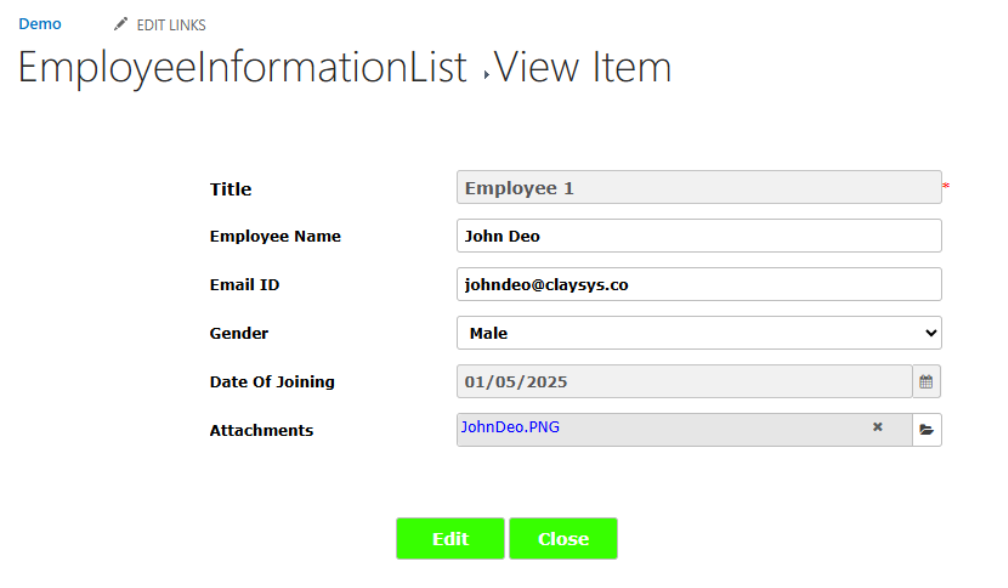
Task: Open the Demo navigation link
Action: point(40,24)
